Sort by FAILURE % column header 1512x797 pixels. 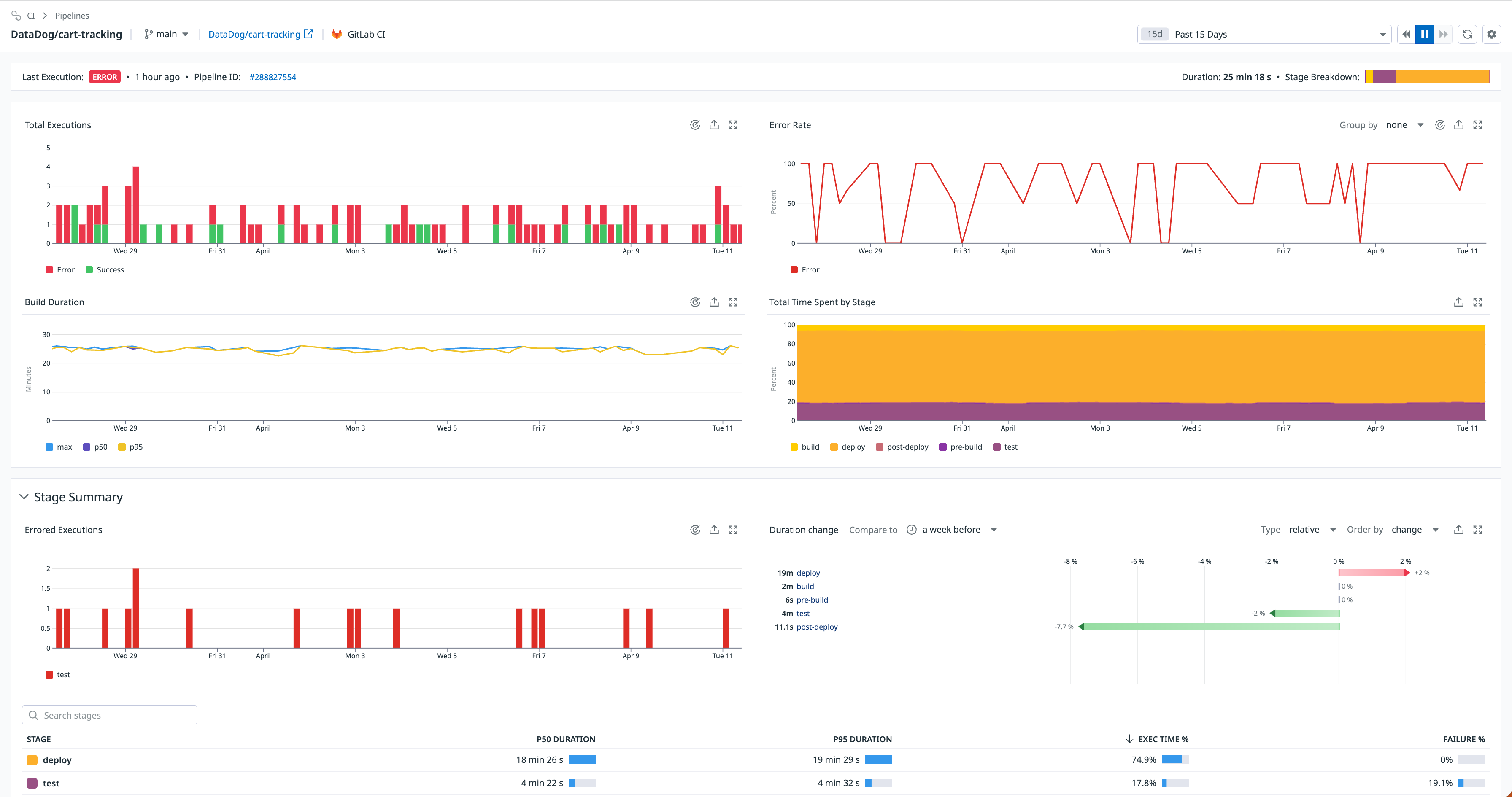pos(1464,739)
